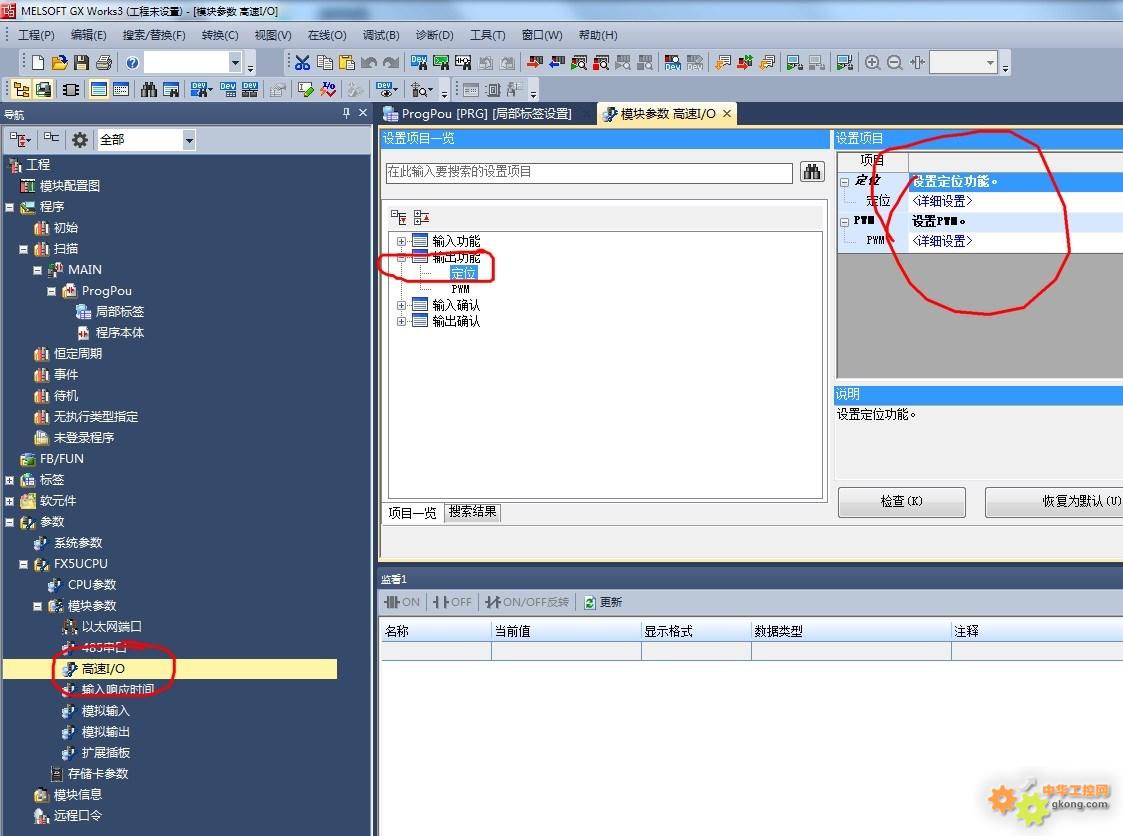Screen dimensions: 1123x836
Task: Select PWM in settings item tree
Action: [461, 289]
